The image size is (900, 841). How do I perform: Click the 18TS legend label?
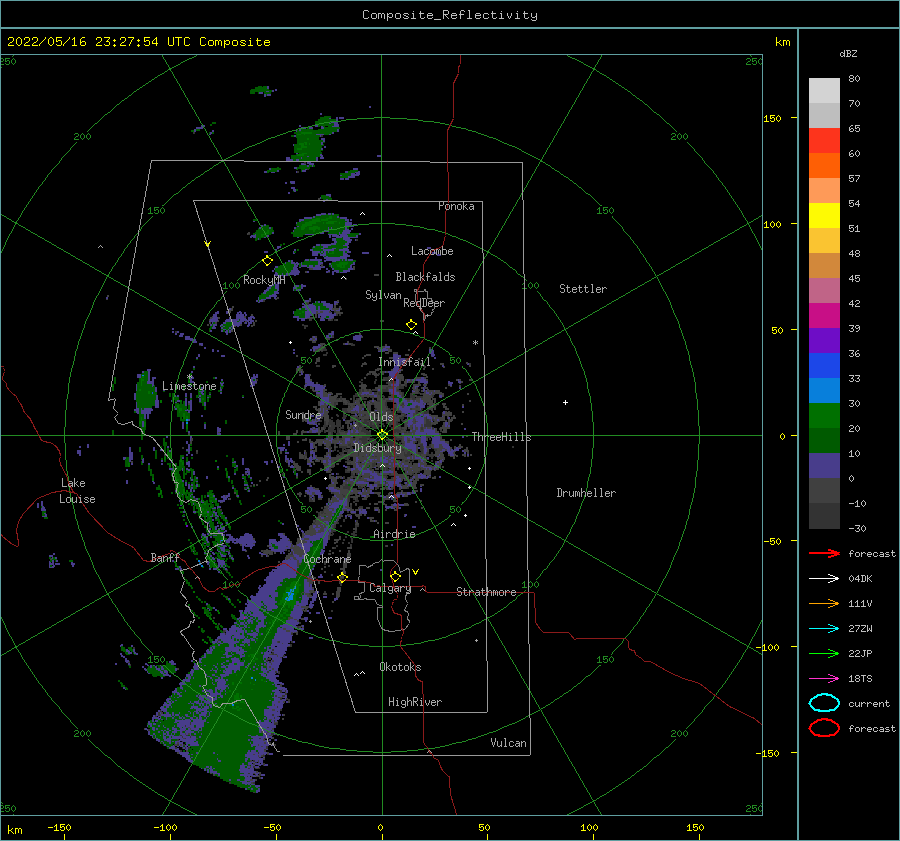point(860,679)
